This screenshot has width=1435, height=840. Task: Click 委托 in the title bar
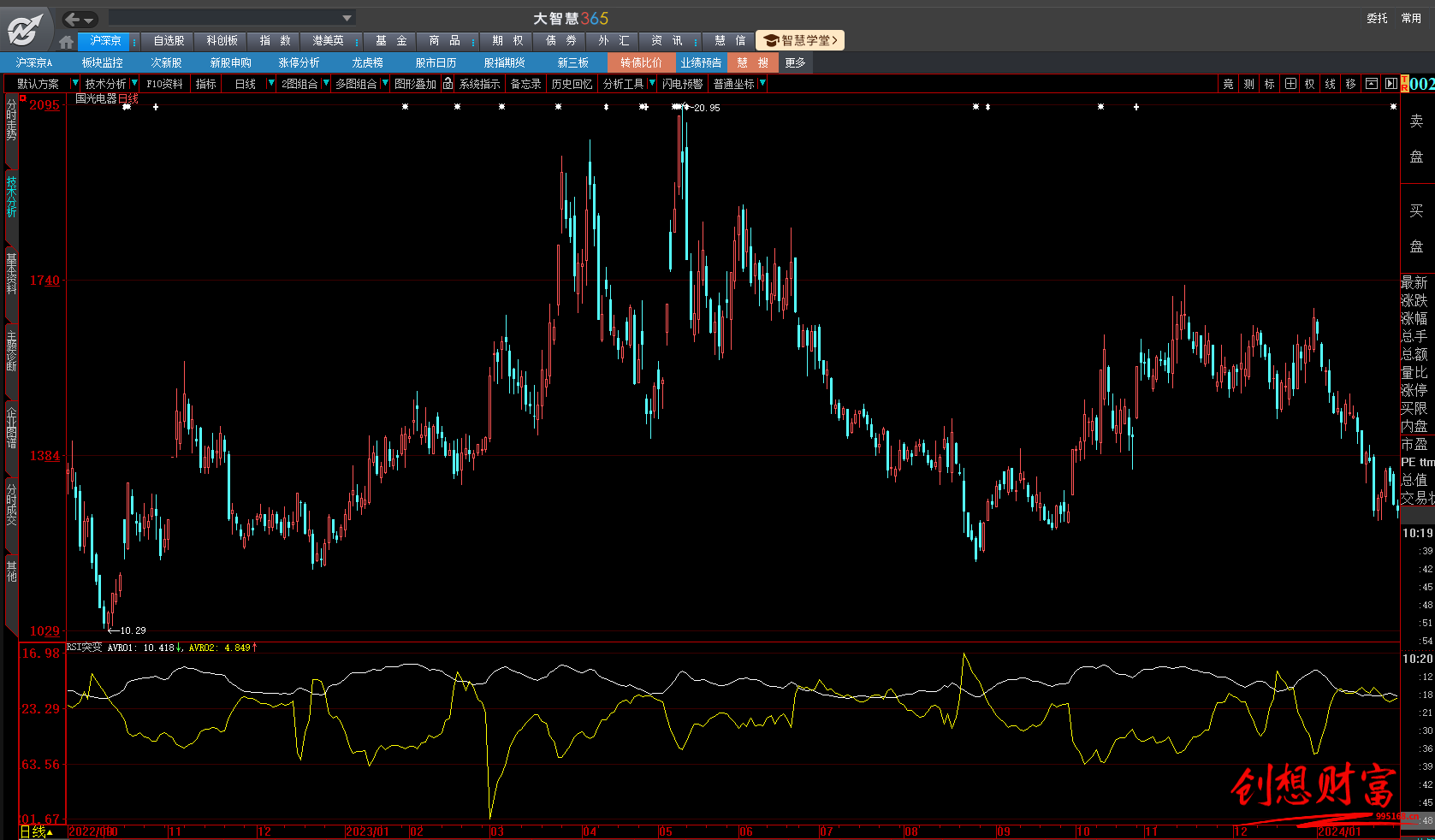pyautogui.click(x=1377, y=18)
